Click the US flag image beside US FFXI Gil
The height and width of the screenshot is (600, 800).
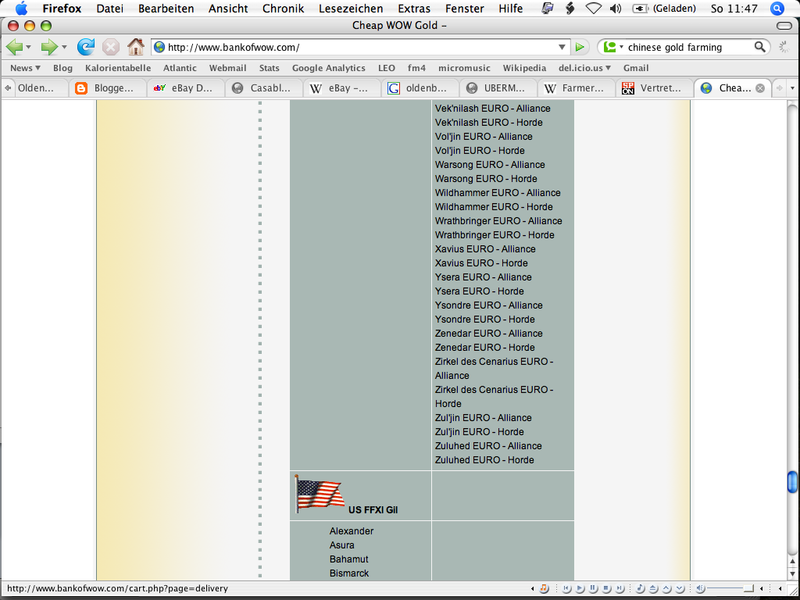pyautogui.click(x=320, y=494)
